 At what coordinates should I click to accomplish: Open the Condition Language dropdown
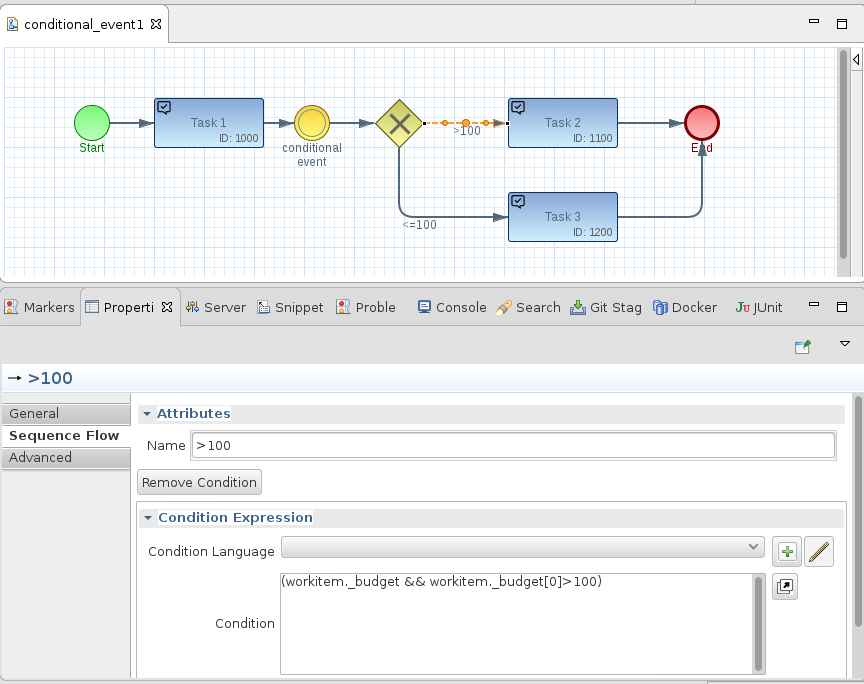522,547
